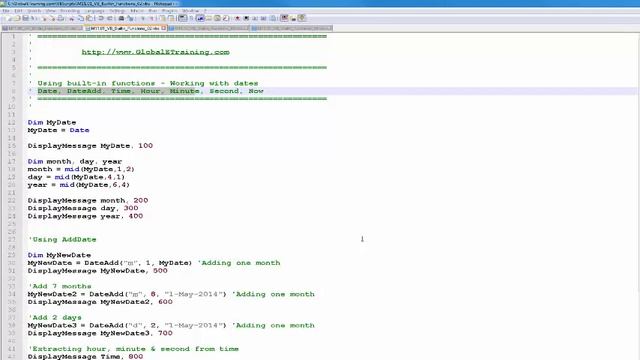Viewport: 640px width, 360px height.
Task: Toggle Show All Characters icon
Action: 191,18
